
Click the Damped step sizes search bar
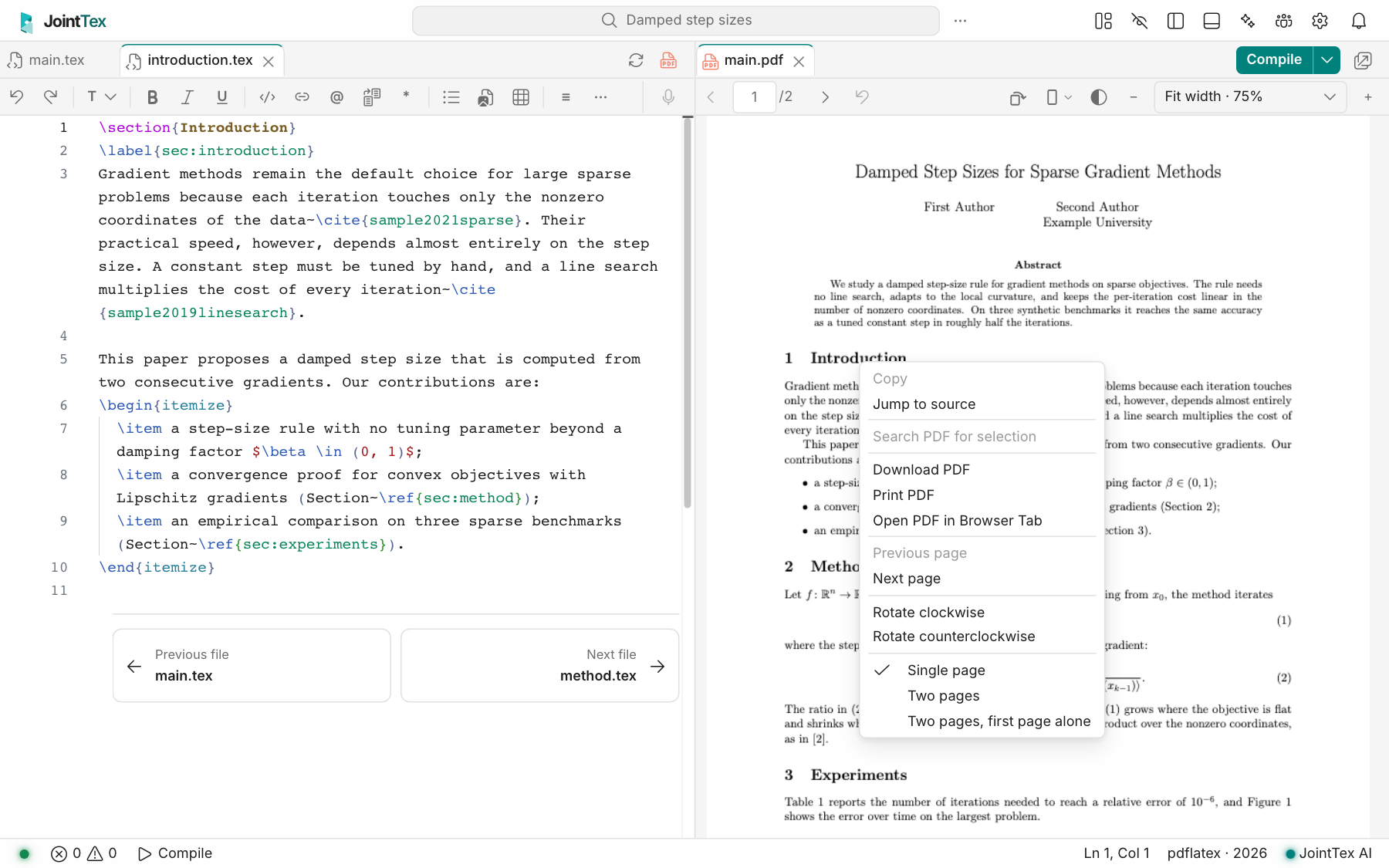676,21
